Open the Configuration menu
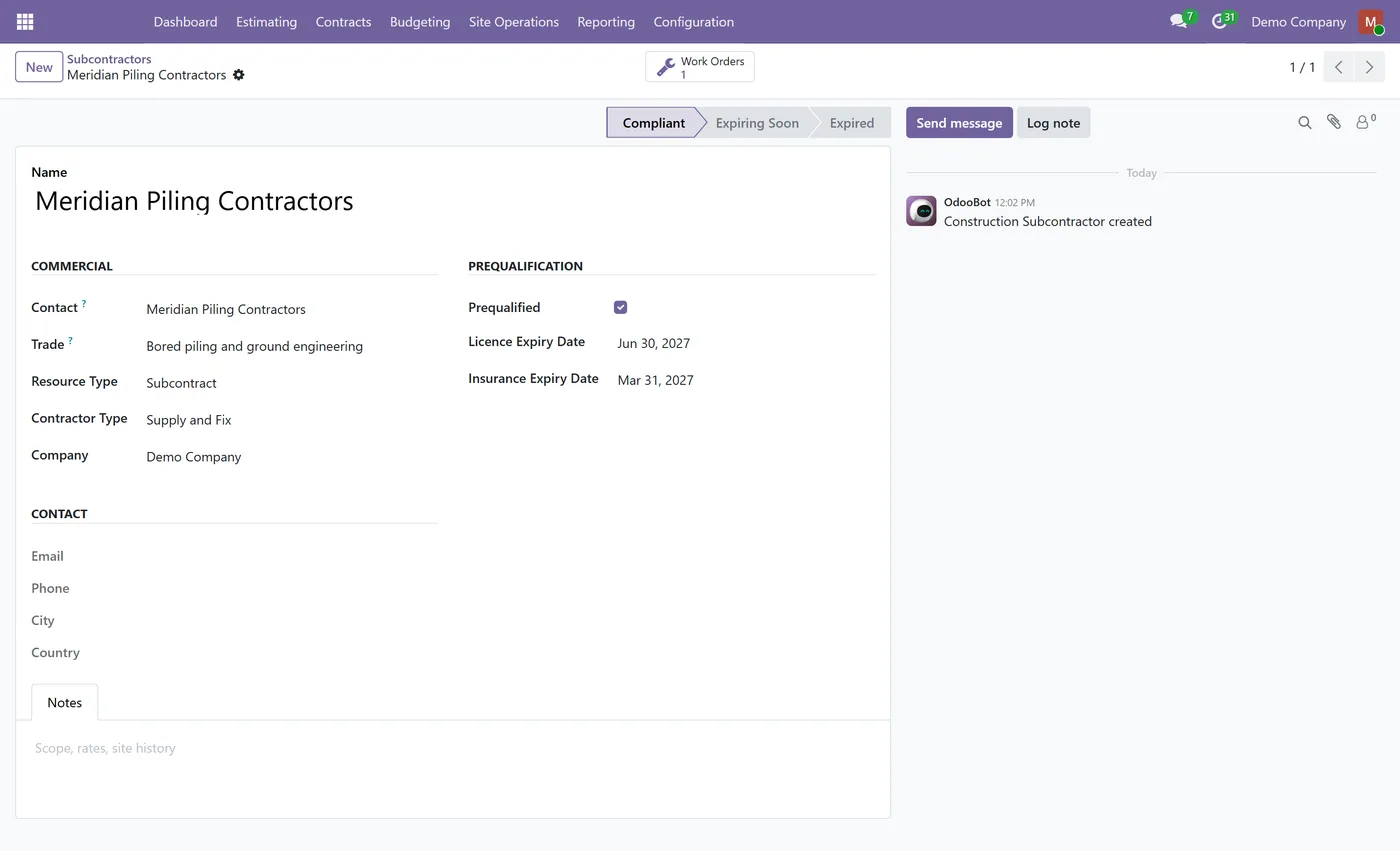Image resolution: width=1400 pixels, height=851 pixels. [x=693, y=21]
